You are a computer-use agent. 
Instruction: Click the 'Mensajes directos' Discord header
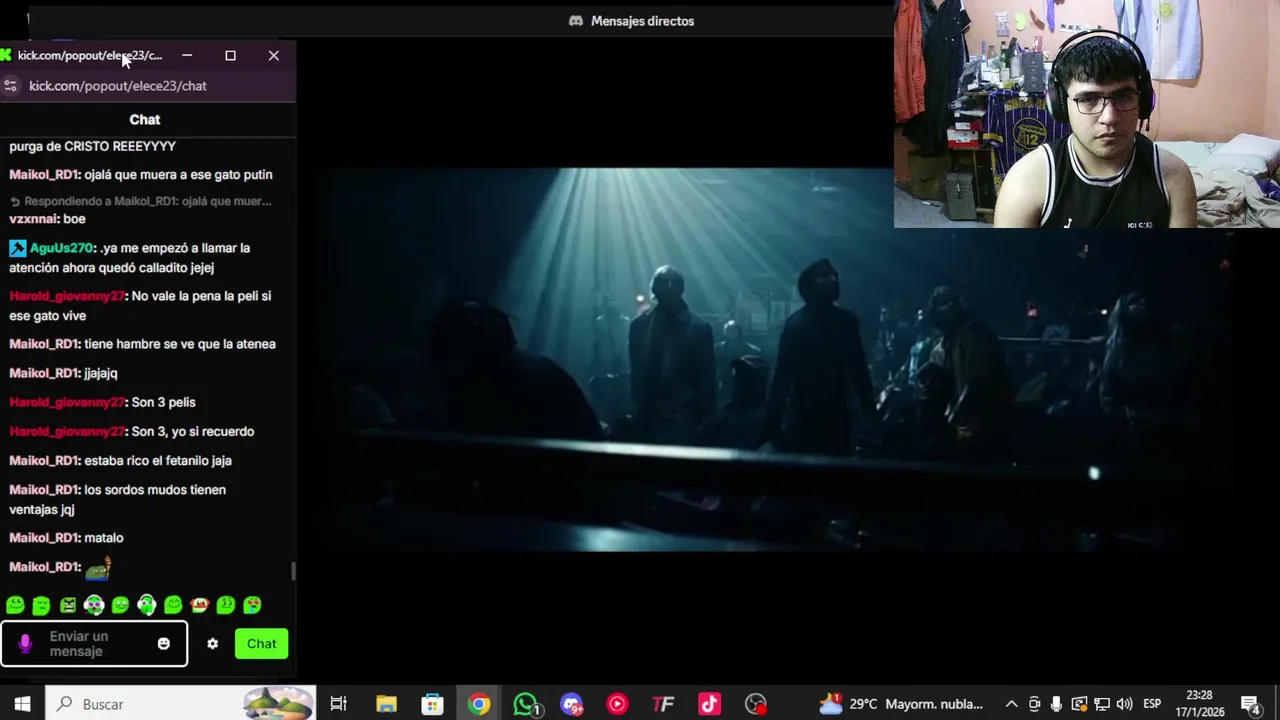click(x=642, y=21)
